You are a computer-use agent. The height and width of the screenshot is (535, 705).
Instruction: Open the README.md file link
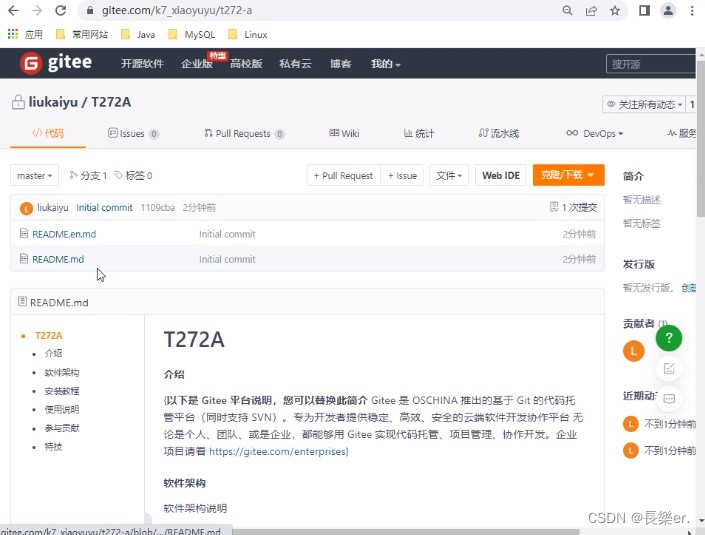click(x=58, y=259)
